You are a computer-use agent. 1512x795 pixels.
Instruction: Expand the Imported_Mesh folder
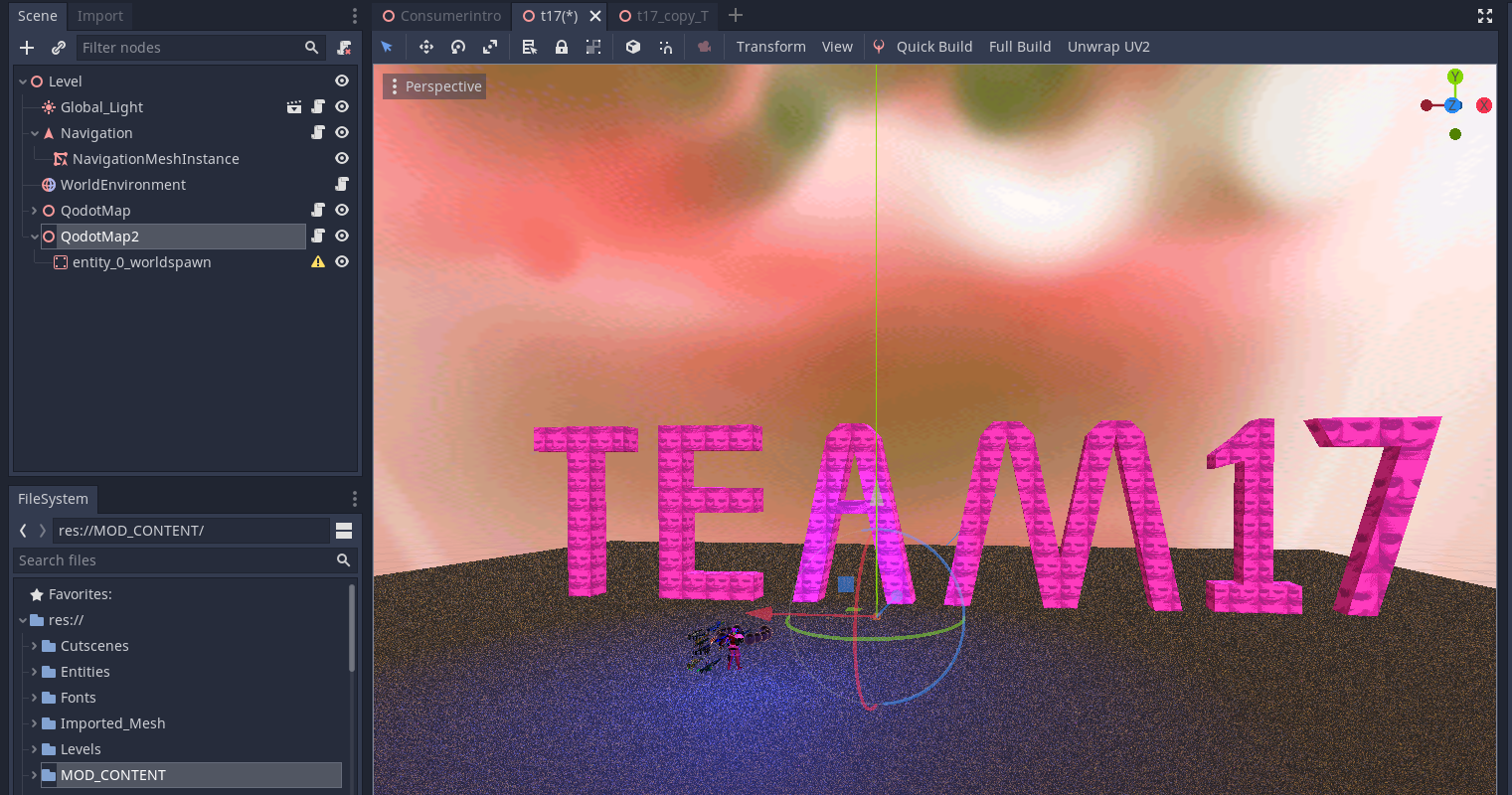pyautogui.click(x=35, y=723)
